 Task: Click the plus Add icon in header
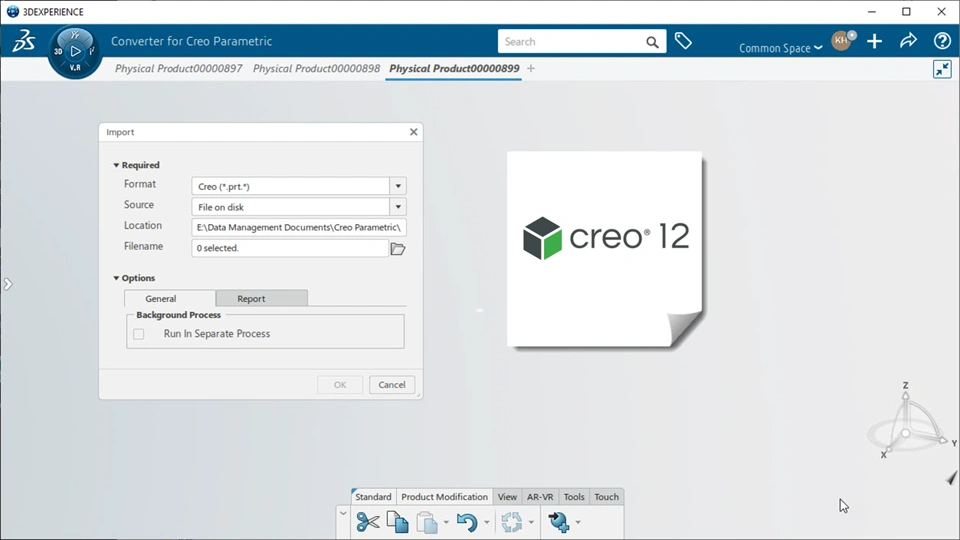pyautogui.click(x=875, y=41)
